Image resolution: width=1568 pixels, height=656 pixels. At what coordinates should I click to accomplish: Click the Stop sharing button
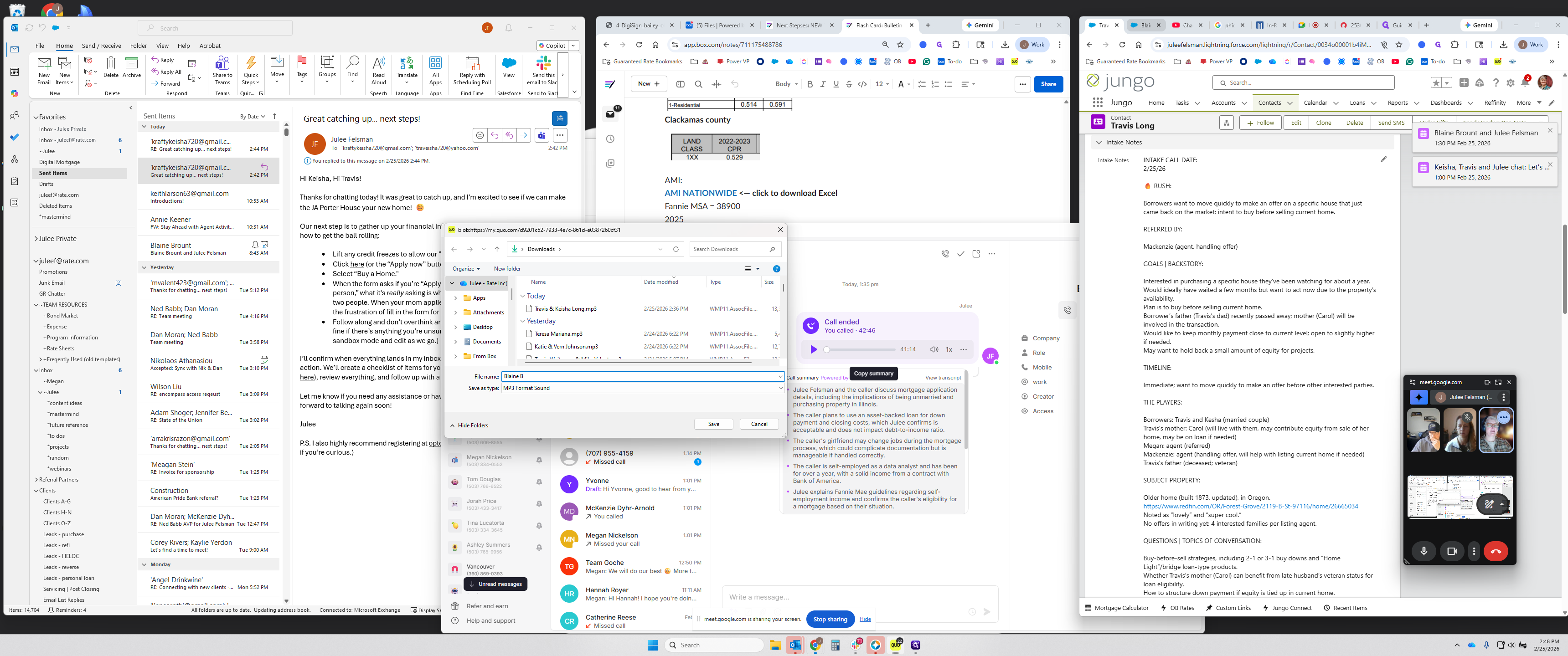(x=830, y=619)
